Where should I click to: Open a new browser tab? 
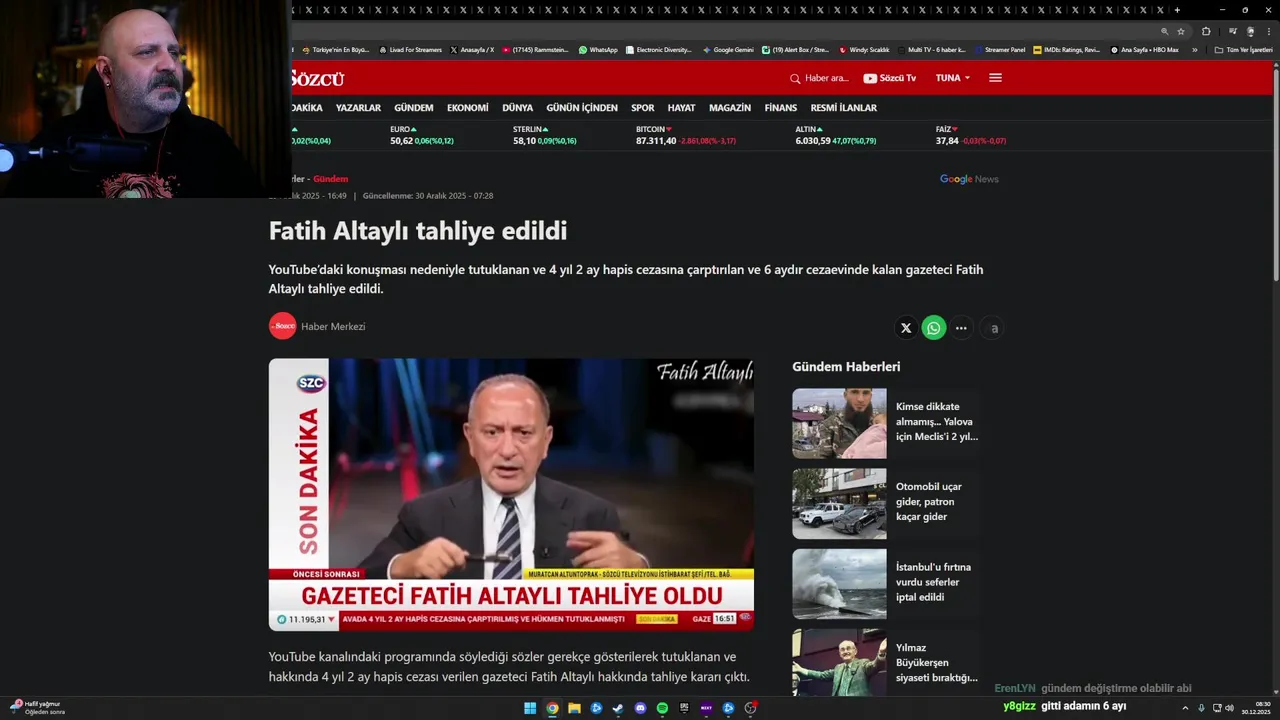[x=1177, y=10]
